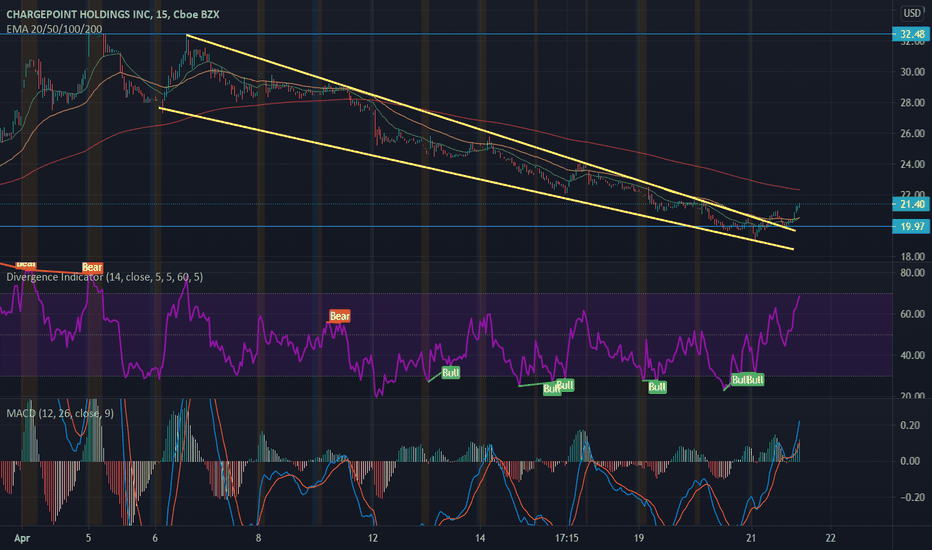Screen dimensions: 932x550
Task: Click the 60.00 RSI scale value
Action: [912, 314]
